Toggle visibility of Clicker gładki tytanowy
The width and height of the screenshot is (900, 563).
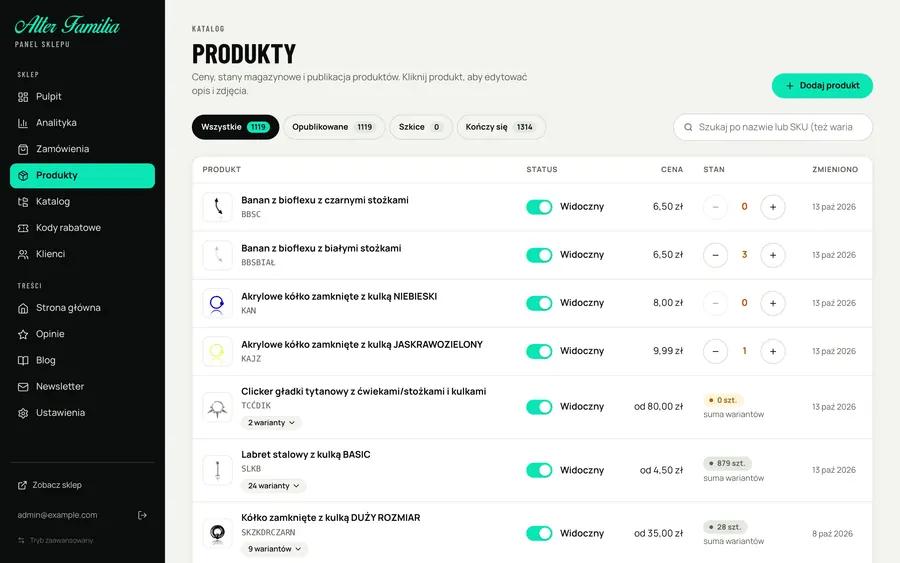point(539,407)
